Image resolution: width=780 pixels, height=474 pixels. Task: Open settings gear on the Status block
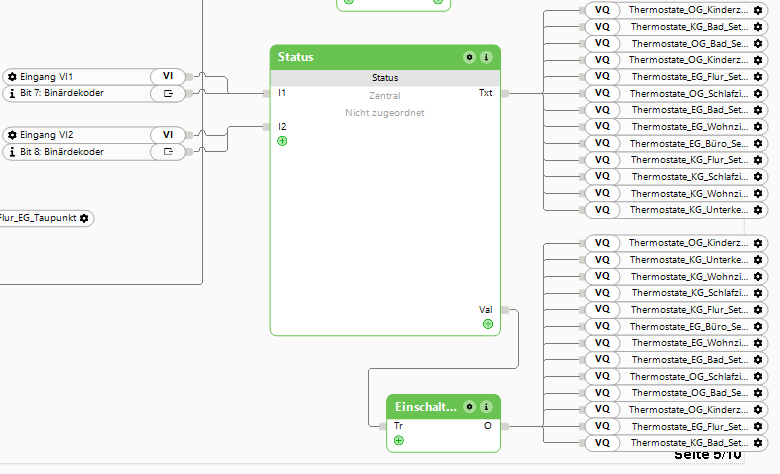[469, 58]
